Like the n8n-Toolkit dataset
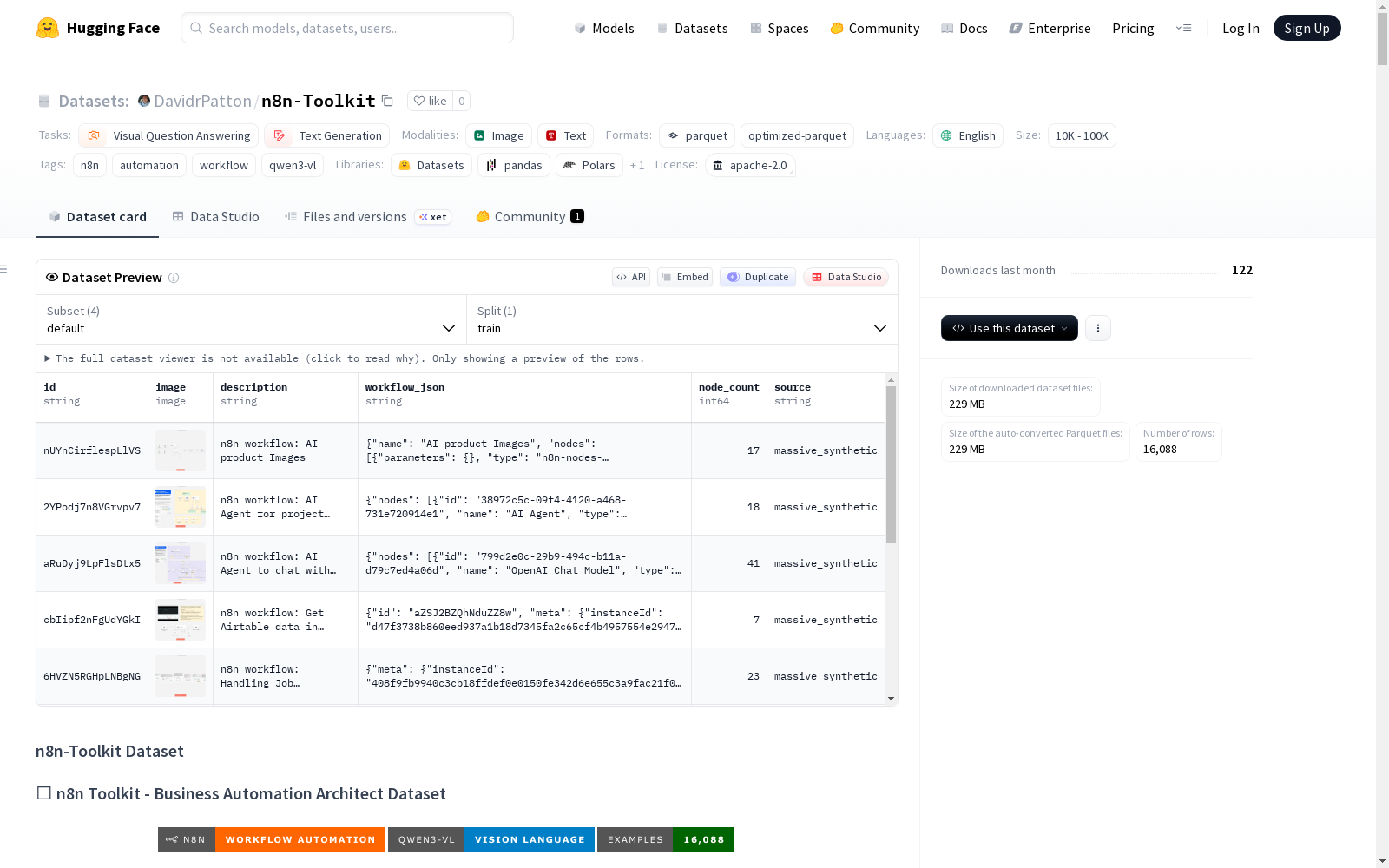The height and width of the screenshot is (868, 1389). point(430,101)
